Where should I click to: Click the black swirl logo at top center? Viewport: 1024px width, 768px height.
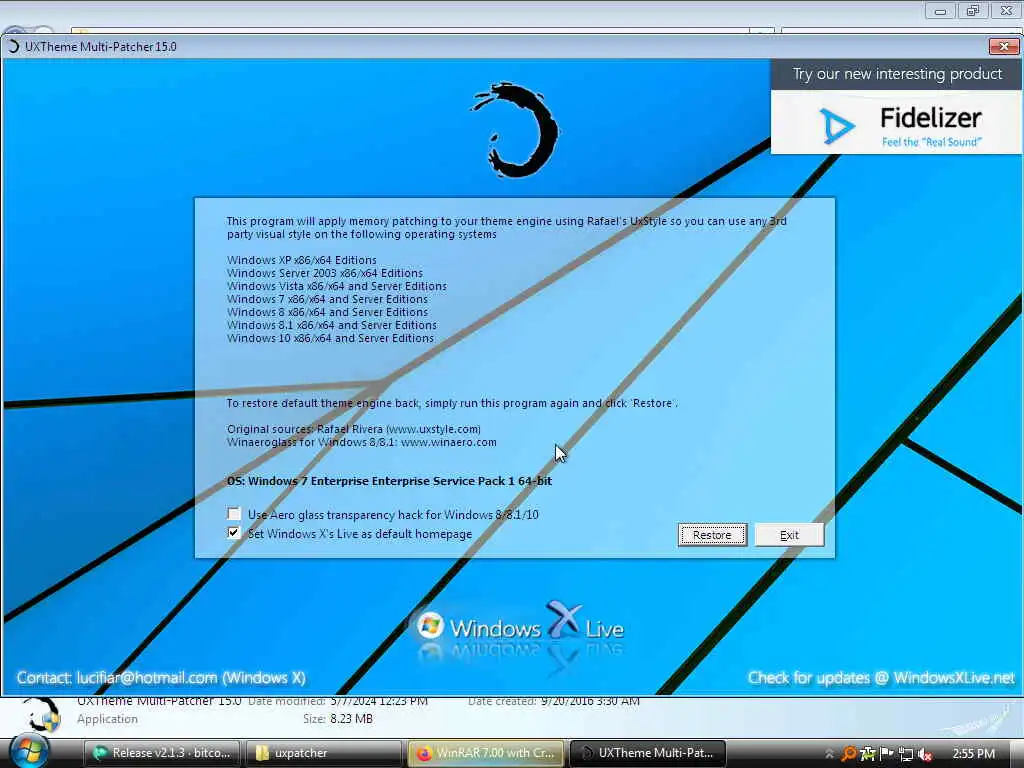(x=515, y=129)
